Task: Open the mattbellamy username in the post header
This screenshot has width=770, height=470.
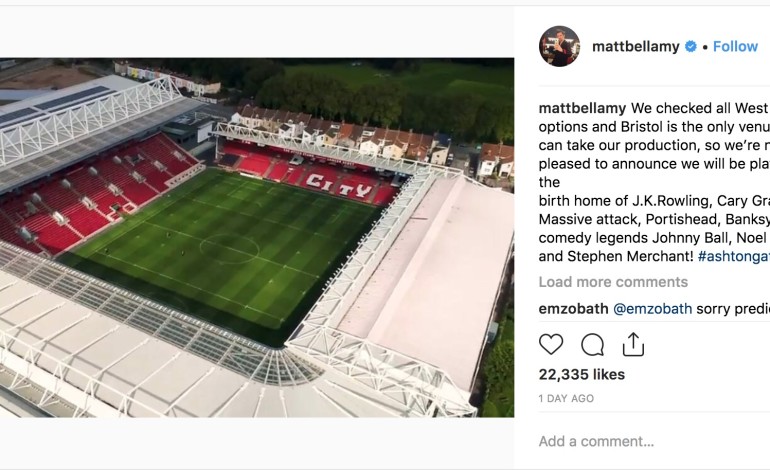Action: [x=637, y=47]
